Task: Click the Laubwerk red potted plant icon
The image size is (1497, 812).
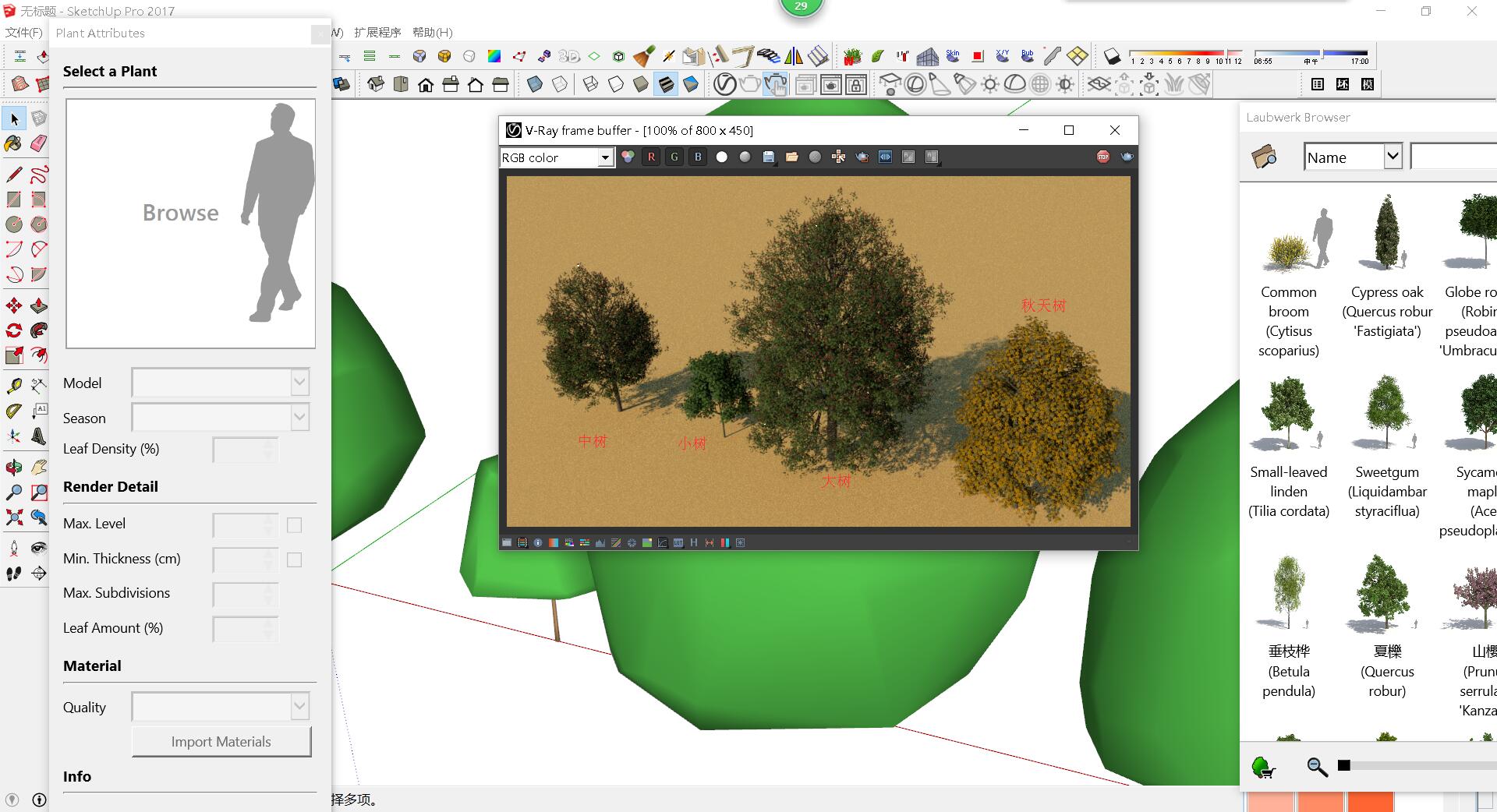Action: pos(852,56)
